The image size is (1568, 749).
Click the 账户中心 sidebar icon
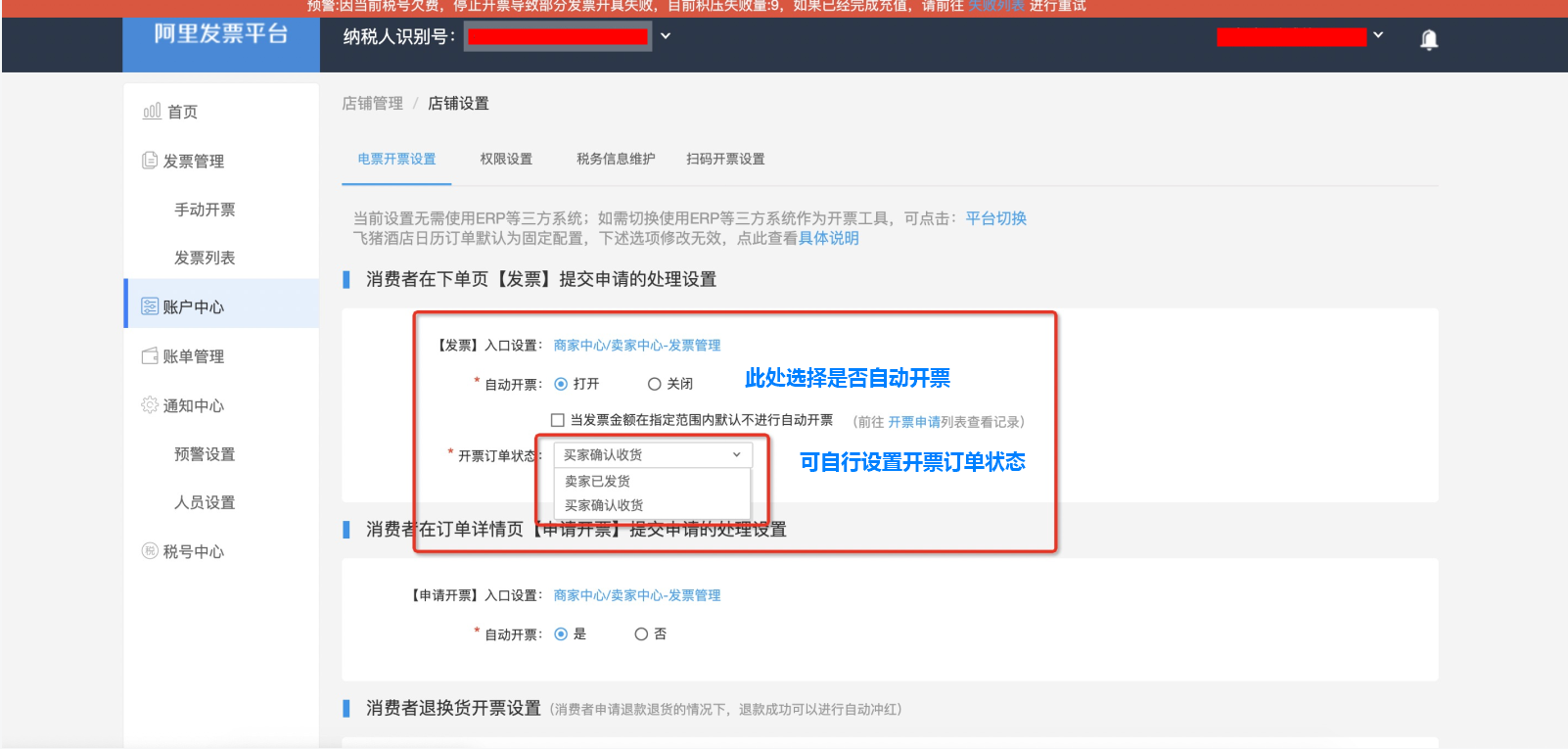pyautogui.click(x=150, y=306)
